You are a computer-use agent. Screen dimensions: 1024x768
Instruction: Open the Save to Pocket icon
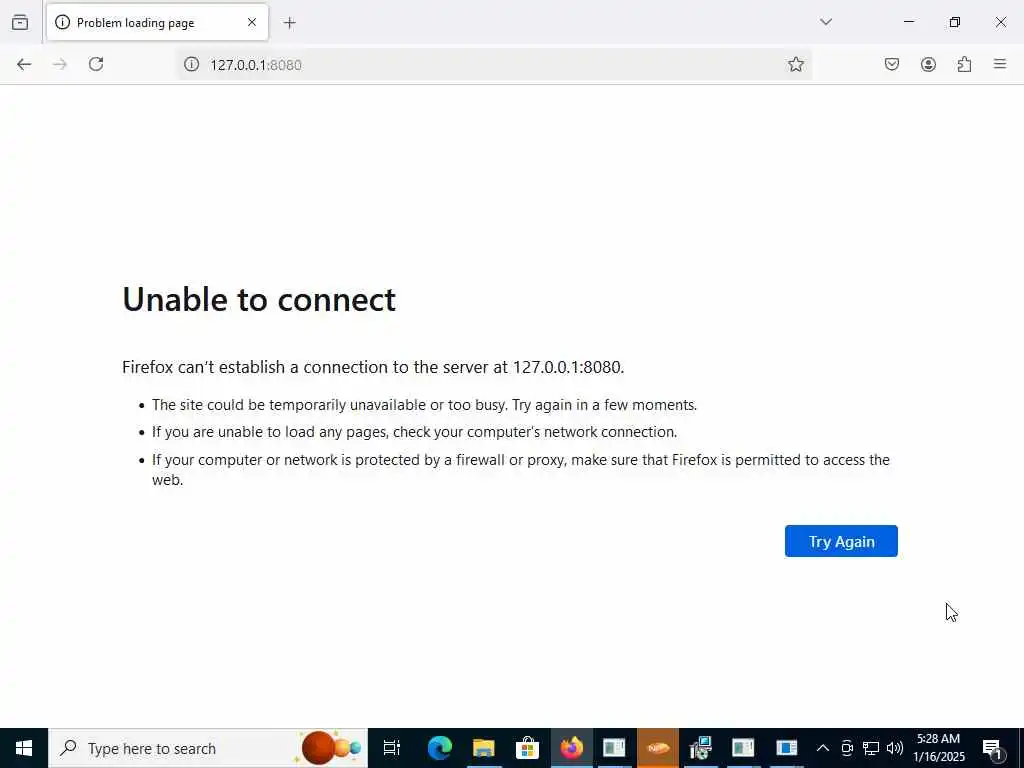point(891,64)
